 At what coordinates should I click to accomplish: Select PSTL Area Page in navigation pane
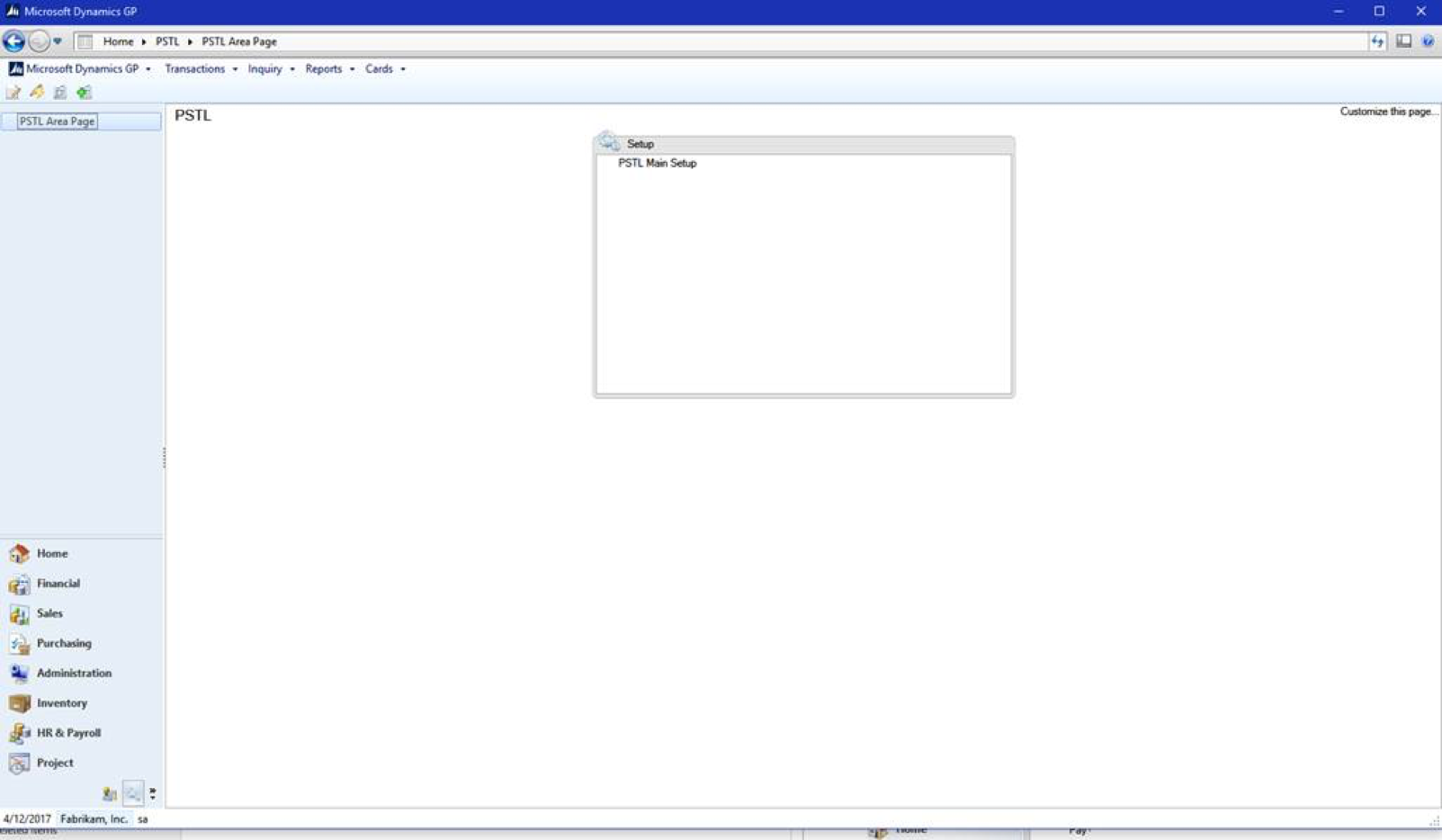57,121
